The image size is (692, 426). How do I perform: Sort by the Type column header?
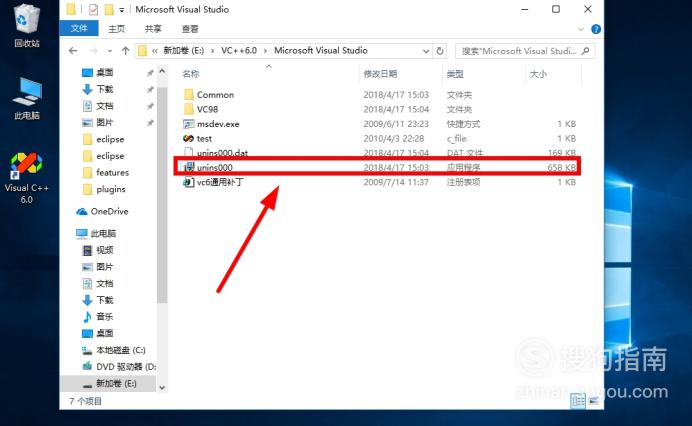point(455,74)
